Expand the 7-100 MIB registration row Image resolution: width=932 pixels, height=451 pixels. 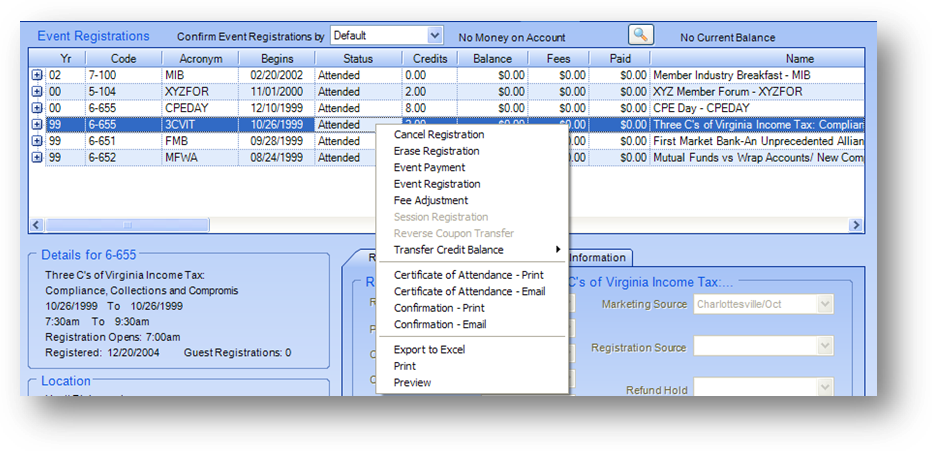pyautogui.click(x=37, y=75)
